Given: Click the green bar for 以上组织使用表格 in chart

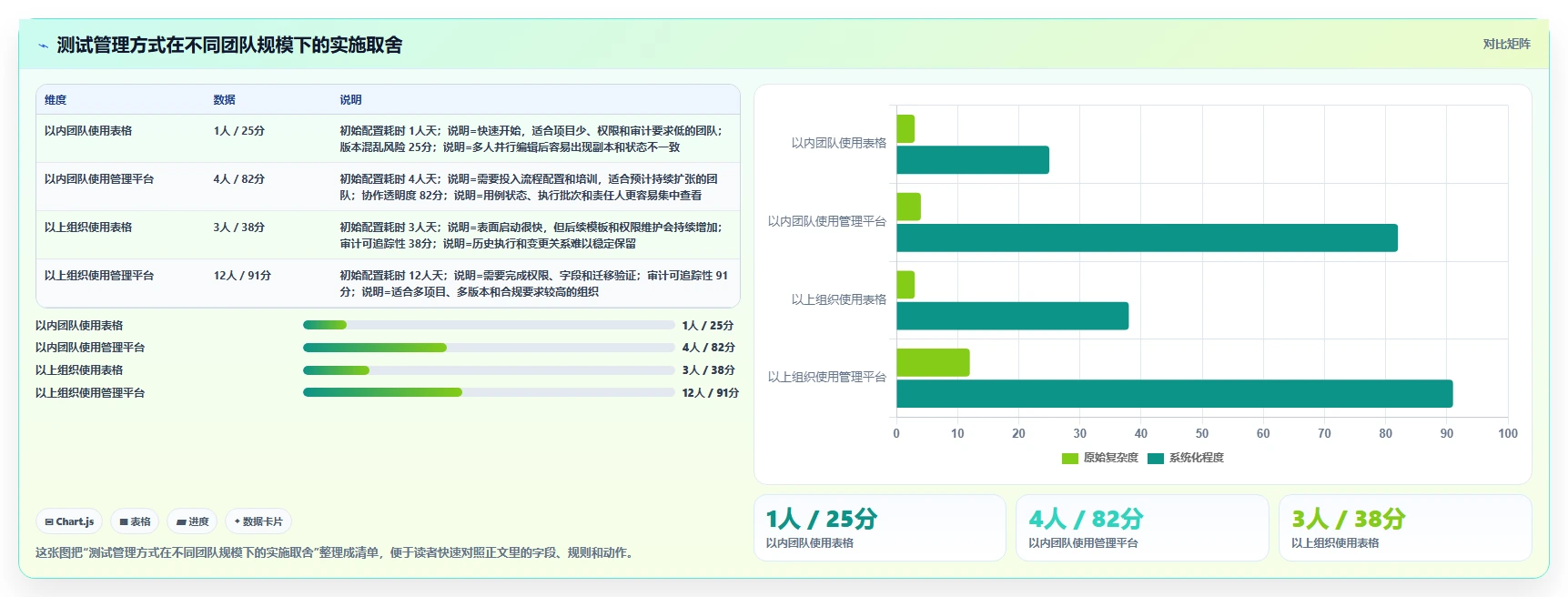Looking at the screenshot, I should pyautogui.click(x=905, y=285).
